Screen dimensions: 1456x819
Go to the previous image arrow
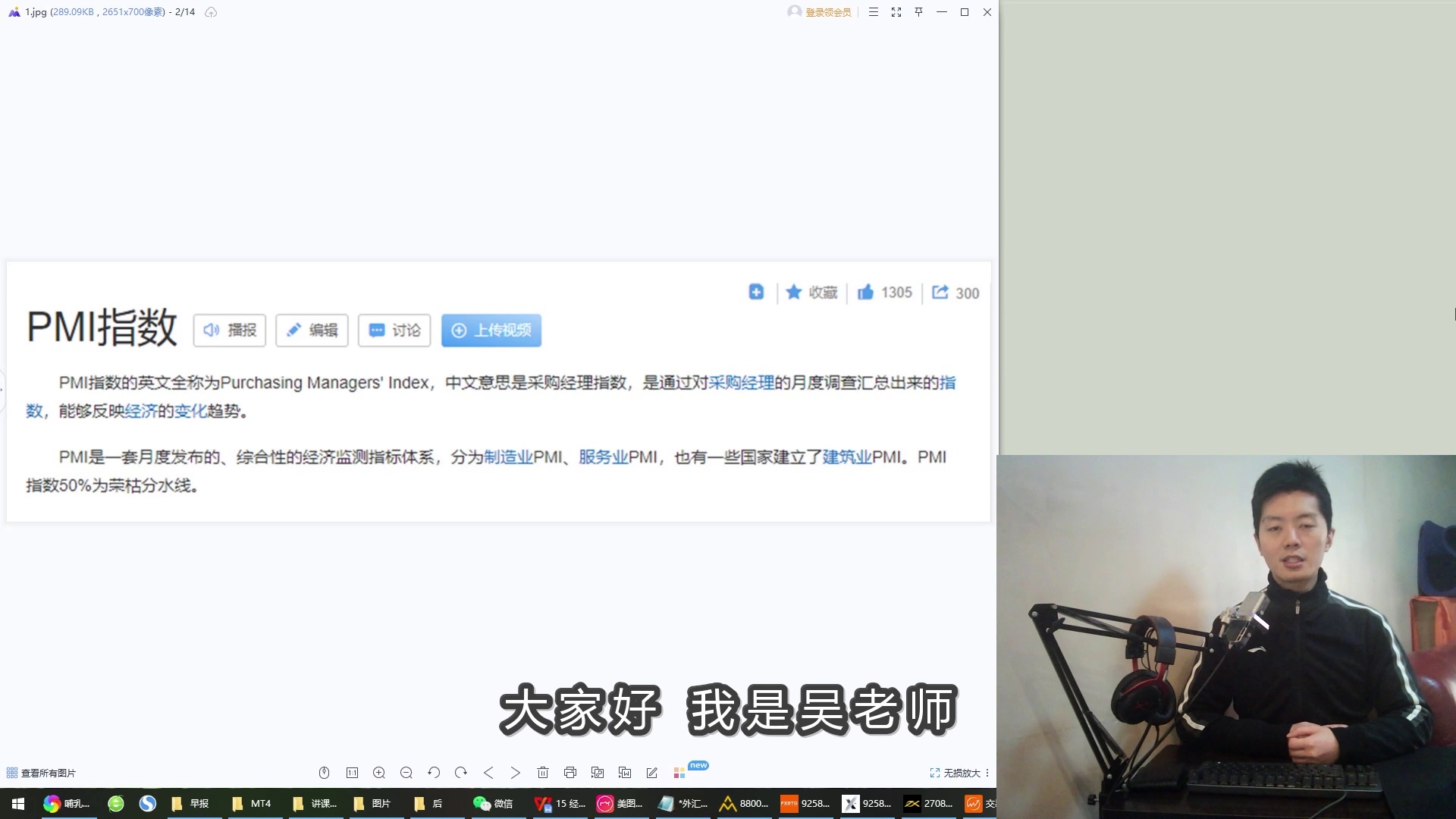tap(488, 773)
